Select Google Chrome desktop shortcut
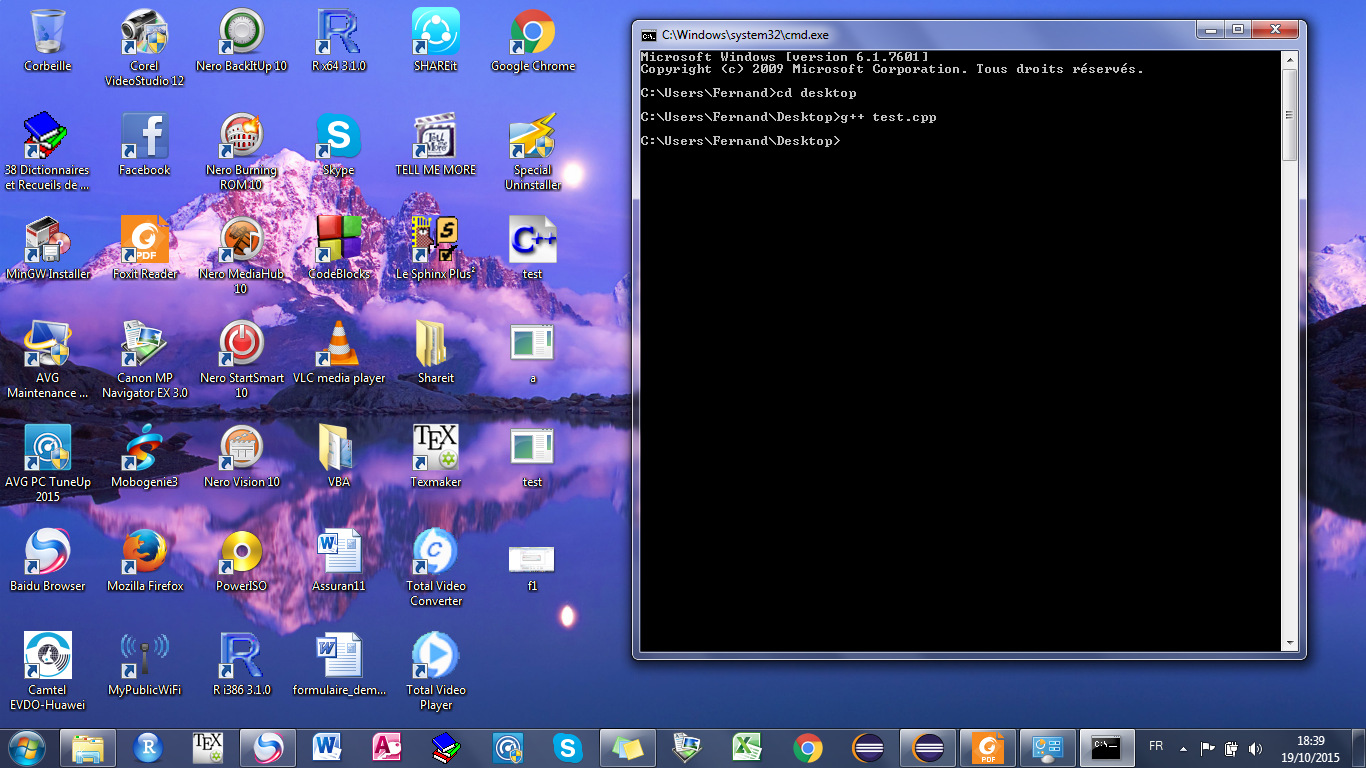This screenshot has height=768, width=1366. point(533,40)
